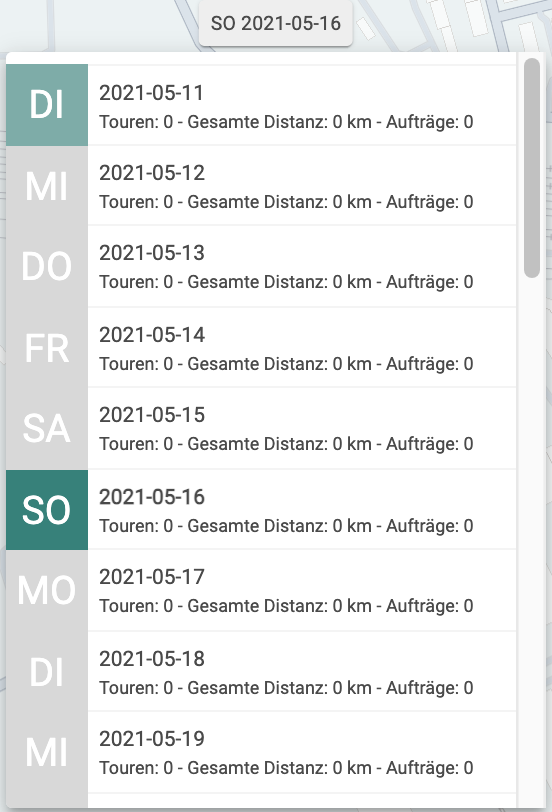552x812 pixels.
Task: Open the 2021-05-17 day entry
Action: (302, 590)
